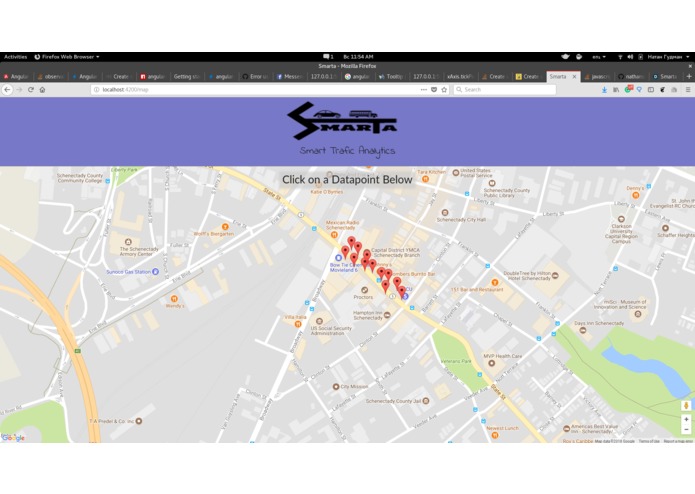The height and width of the screenshot is (494, 695).
Task: Open the Firefox Web Browser app menu
Action: click(x=67, y=57)
